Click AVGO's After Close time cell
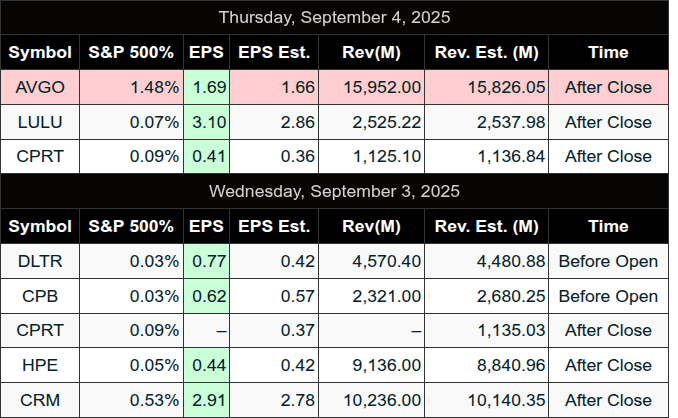678x418 pixels. tap(608, 87)
